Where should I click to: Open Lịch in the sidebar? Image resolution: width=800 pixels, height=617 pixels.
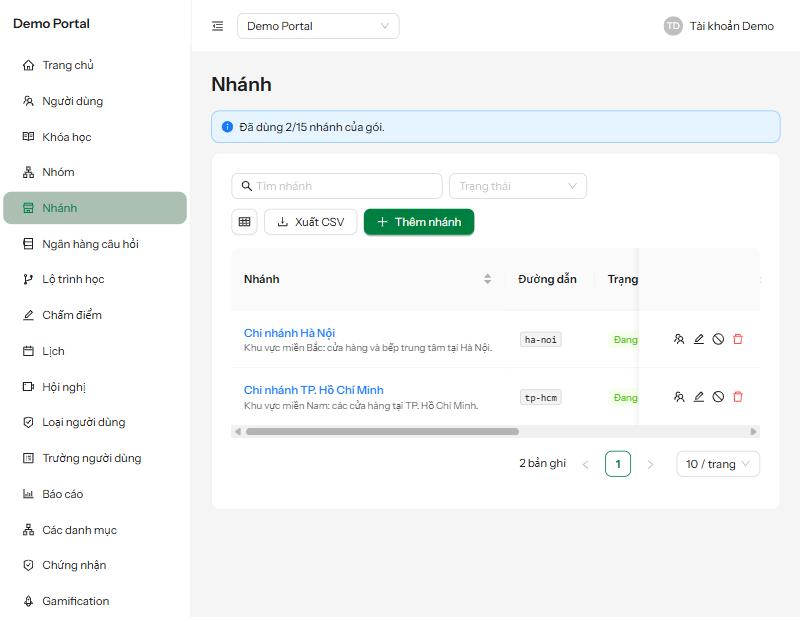click(x=95, y=351)
